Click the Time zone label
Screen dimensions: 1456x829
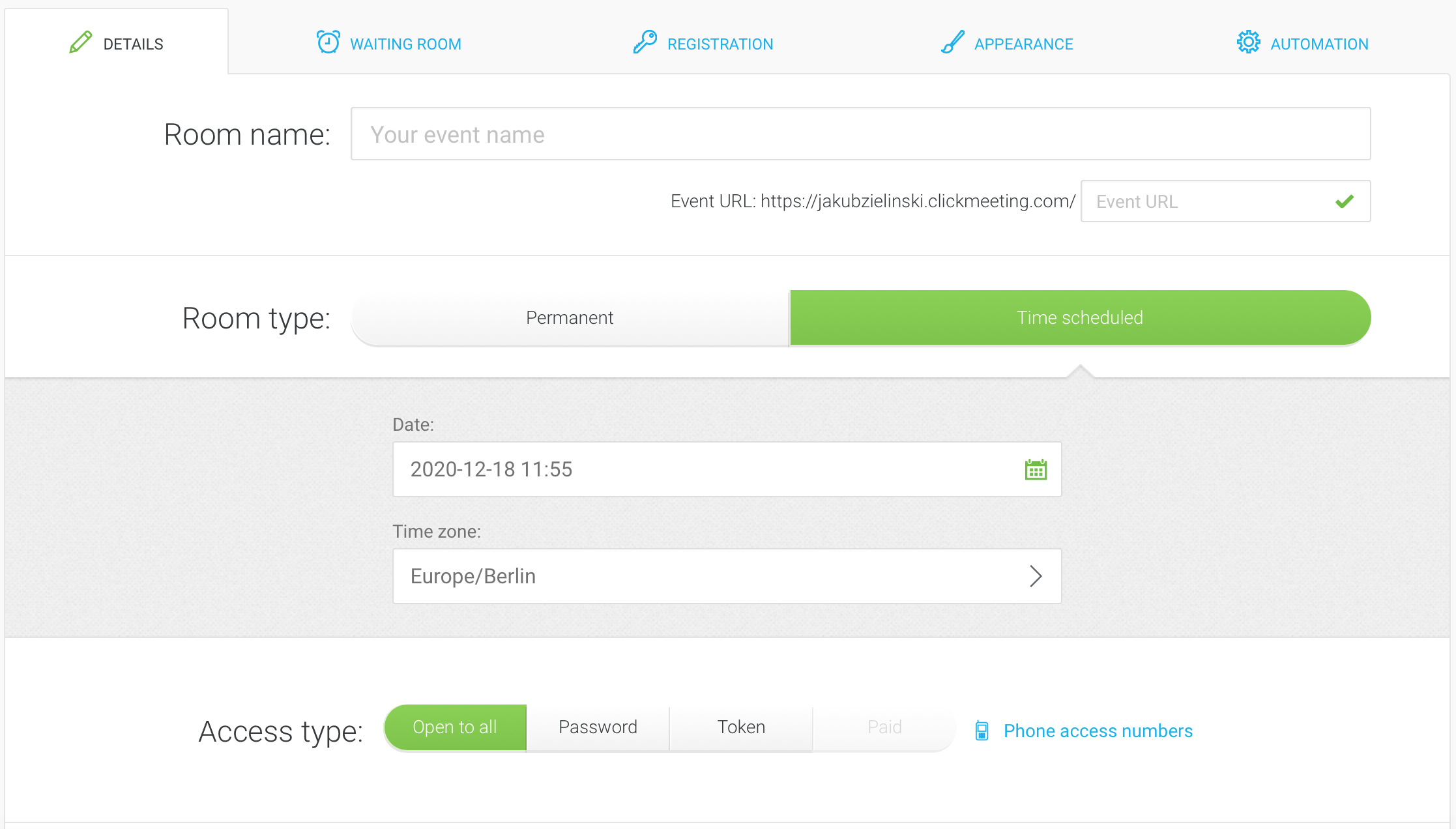[x=437, y=532]
